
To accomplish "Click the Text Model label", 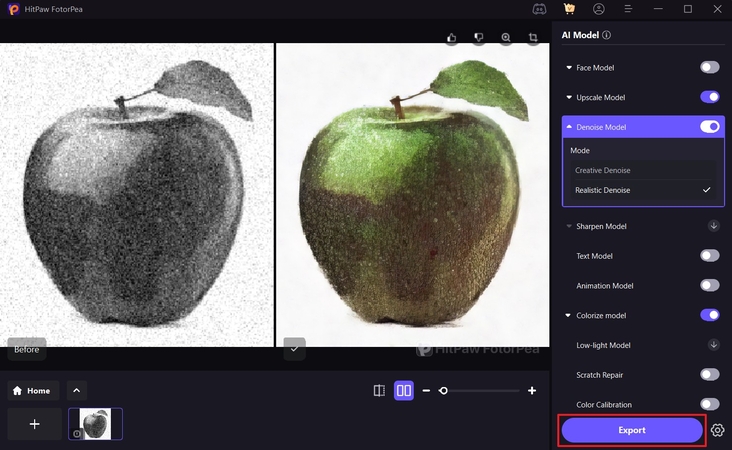I will coord(594,256).
